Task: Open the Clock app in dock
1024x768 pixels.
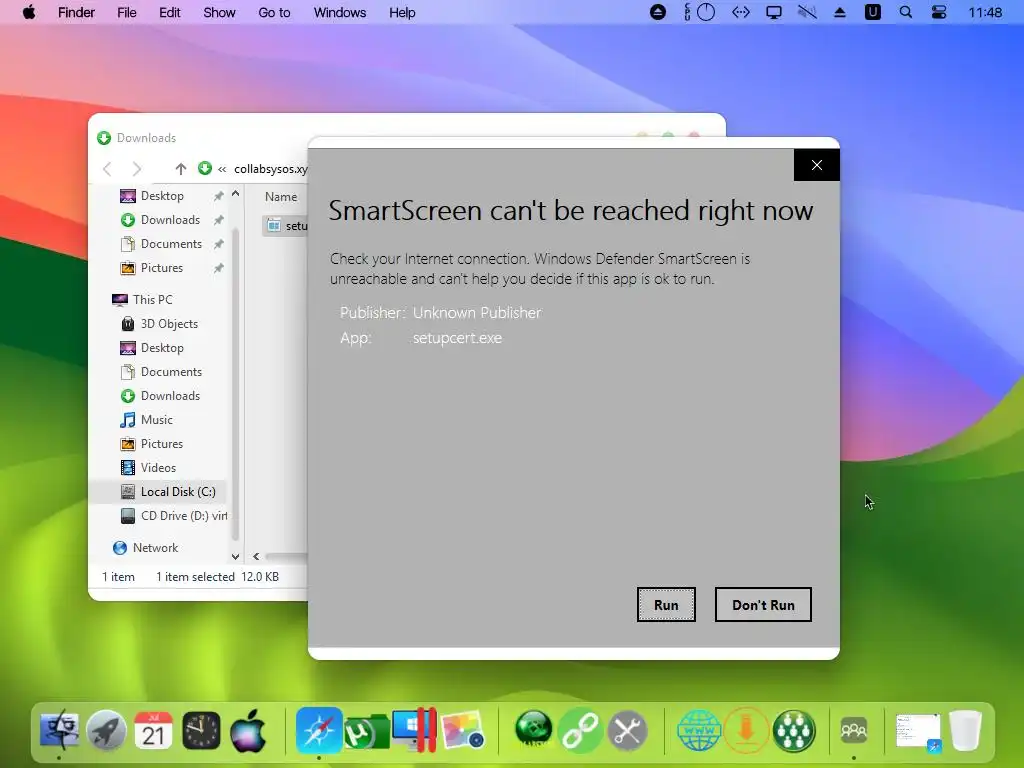Action: [201, 730]
